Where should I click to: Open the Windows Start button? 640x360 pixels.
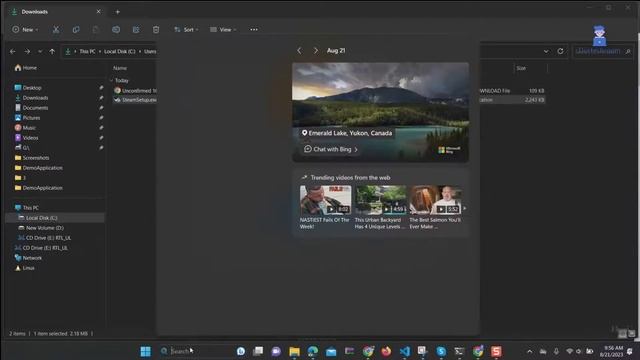coord(145,351)
